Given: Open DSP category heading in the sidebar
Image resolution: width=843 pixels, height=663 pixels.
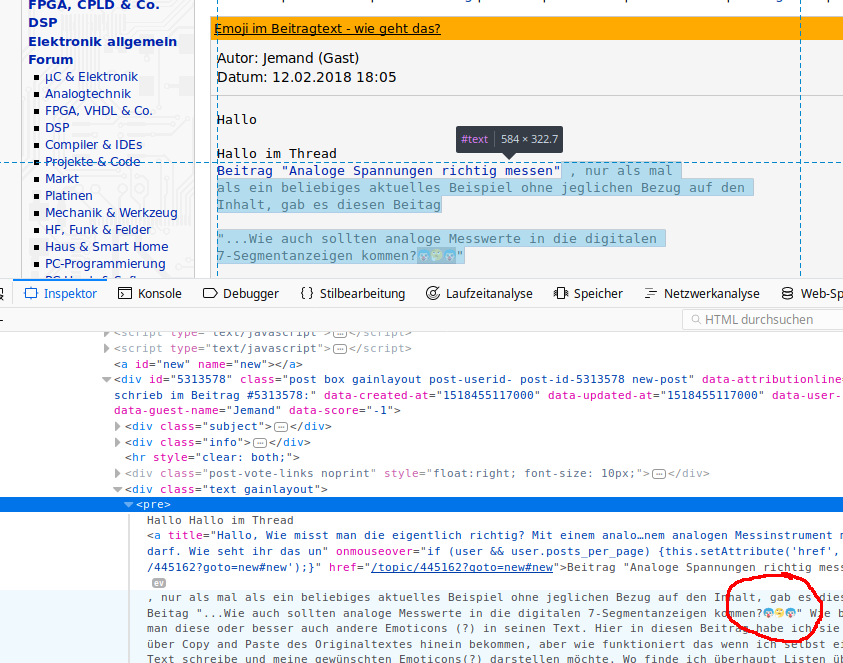Looking at the screenshot, I should click(x=43, y=23).
